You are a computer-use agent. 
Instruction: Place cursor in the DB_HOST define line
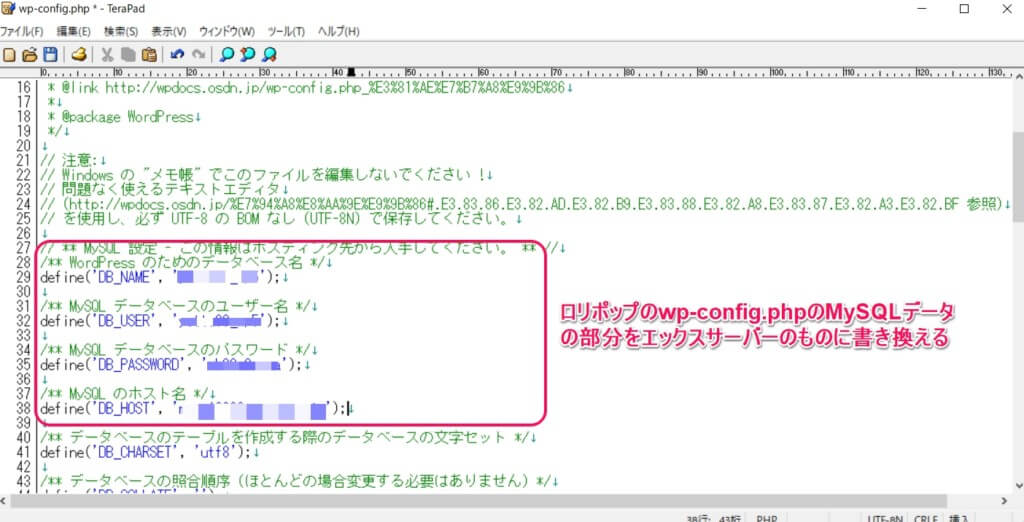(197, 410)
